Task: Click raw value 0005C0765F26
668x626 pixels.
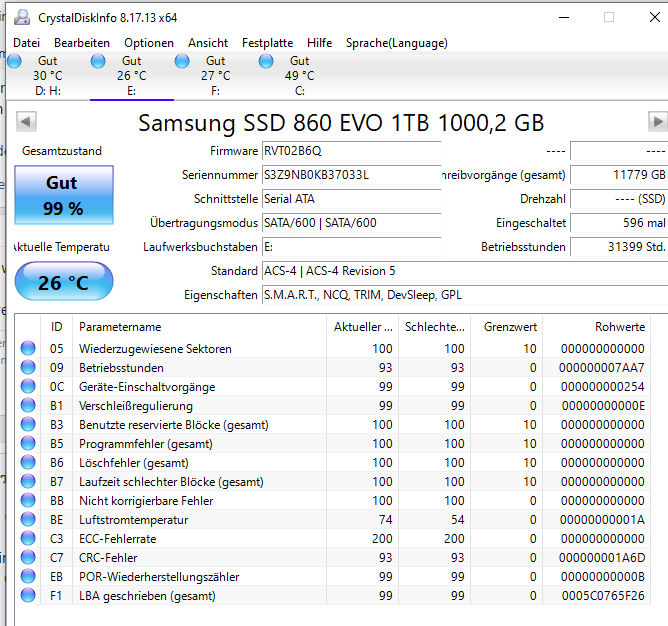Action: (603, 596)
